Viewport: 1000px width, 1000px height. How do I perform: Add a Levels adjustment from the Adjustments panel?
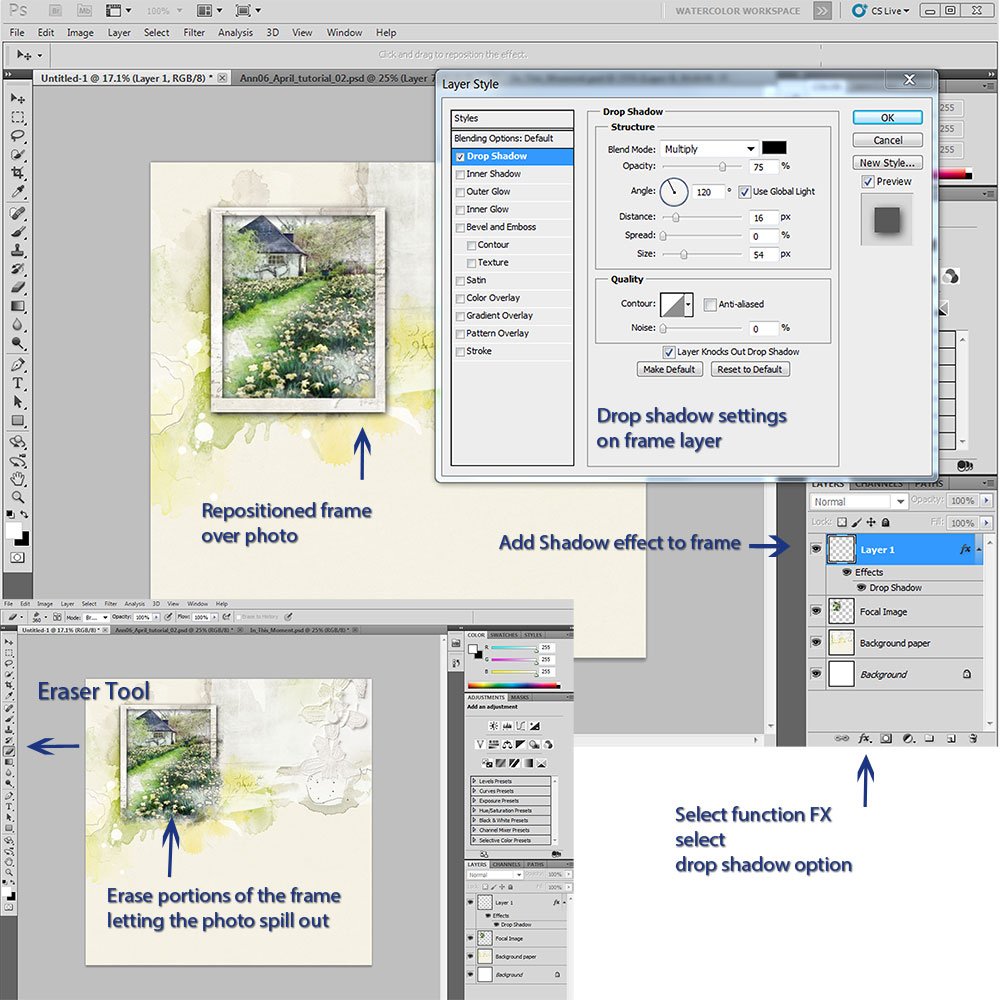(x=507, y=726)
